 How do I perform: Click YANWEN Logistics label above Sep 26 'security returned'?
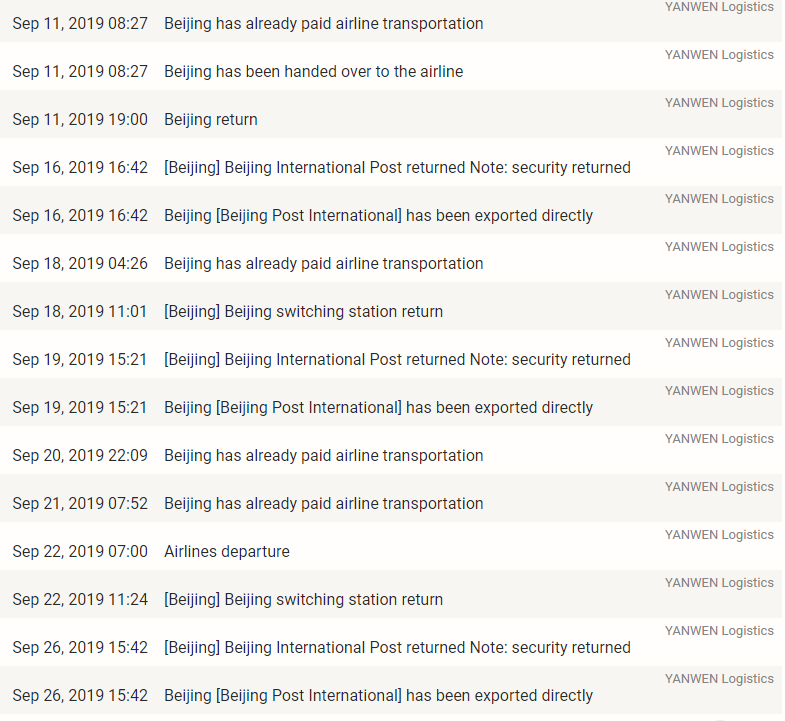click(x=719, y=631)
